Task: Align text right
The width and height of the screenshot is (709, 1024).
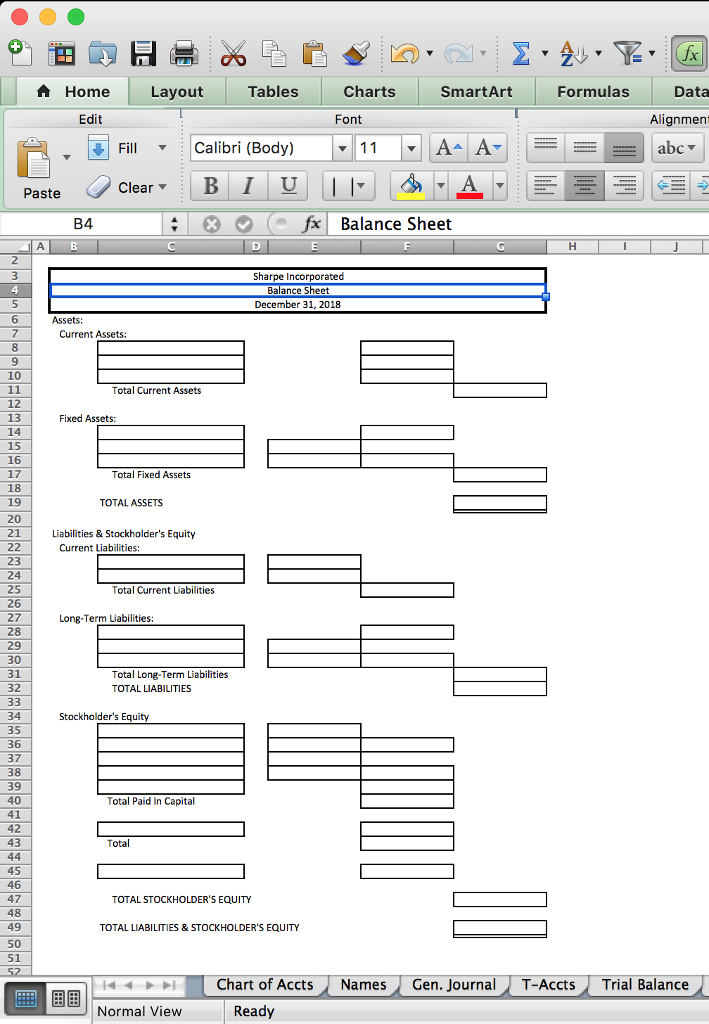Action: 623,186
